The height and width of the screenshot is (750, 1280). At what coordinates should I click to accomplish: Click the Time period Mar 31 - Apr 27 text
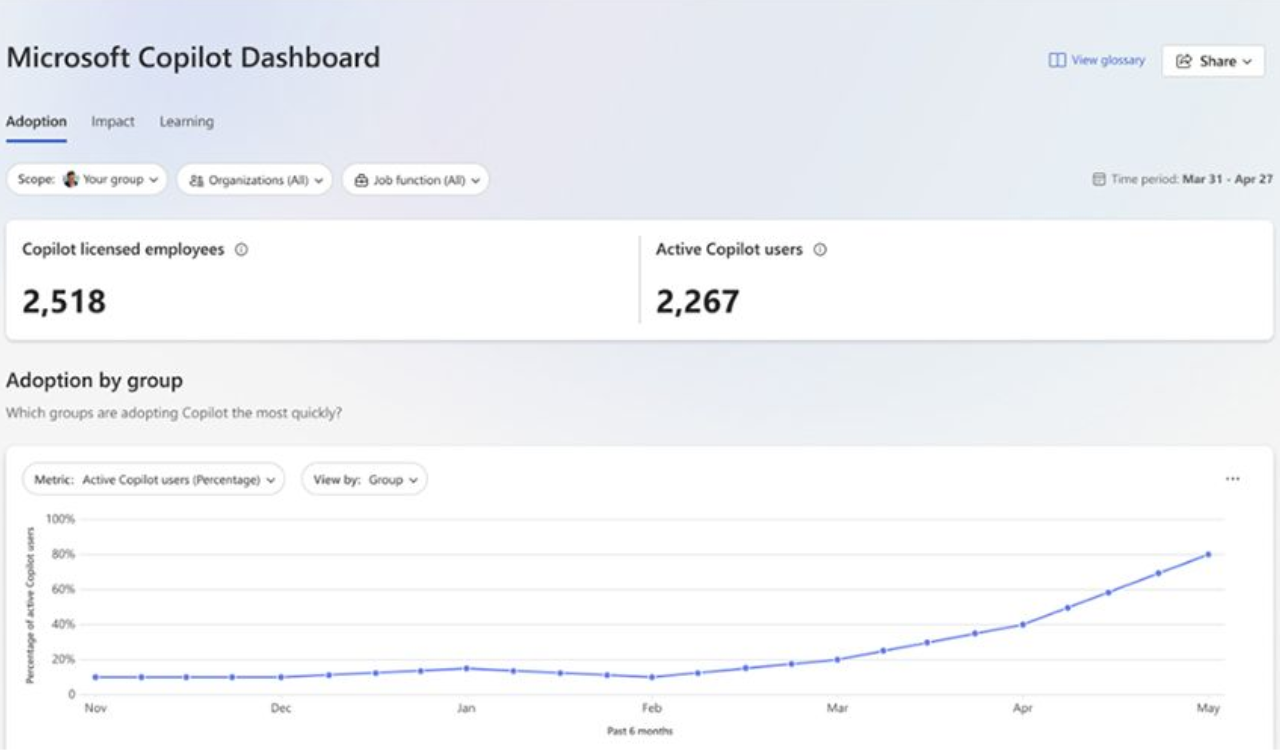coord(1227,180)
